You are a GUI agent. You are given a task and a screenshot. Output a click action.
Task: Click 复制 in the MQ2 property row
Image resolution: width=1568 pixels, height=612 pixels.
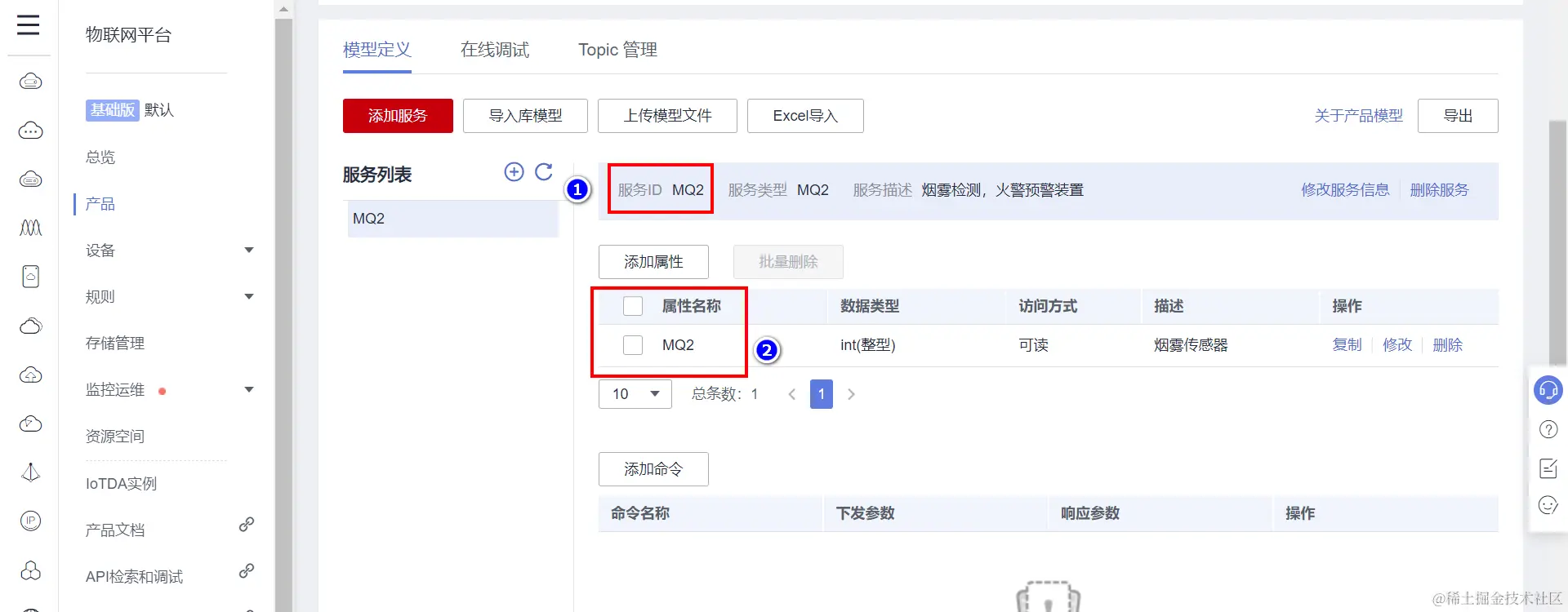[1347, 345]
